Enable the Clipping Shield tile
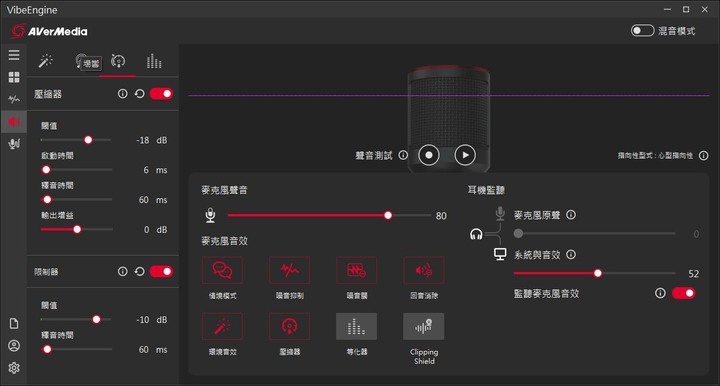Image resolution: width=720 pixels, height=386 pixels. coord(423,326)
